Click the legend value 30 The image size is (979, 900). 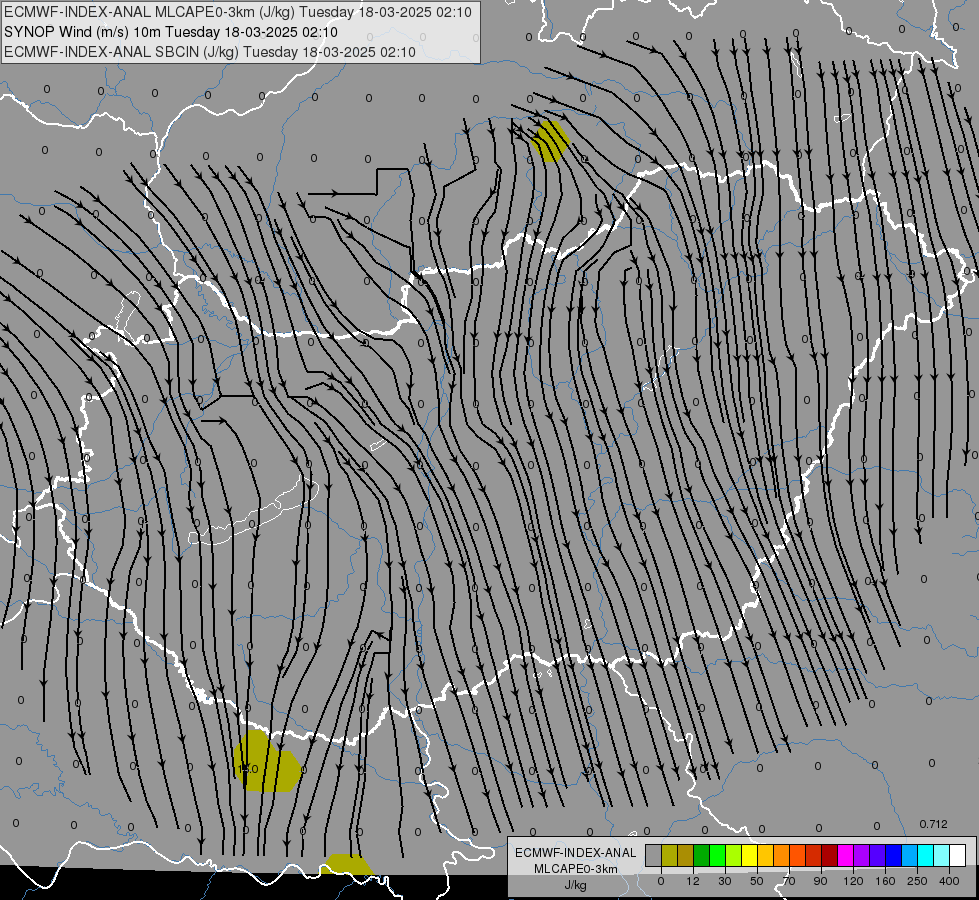(x=725, y=881)
